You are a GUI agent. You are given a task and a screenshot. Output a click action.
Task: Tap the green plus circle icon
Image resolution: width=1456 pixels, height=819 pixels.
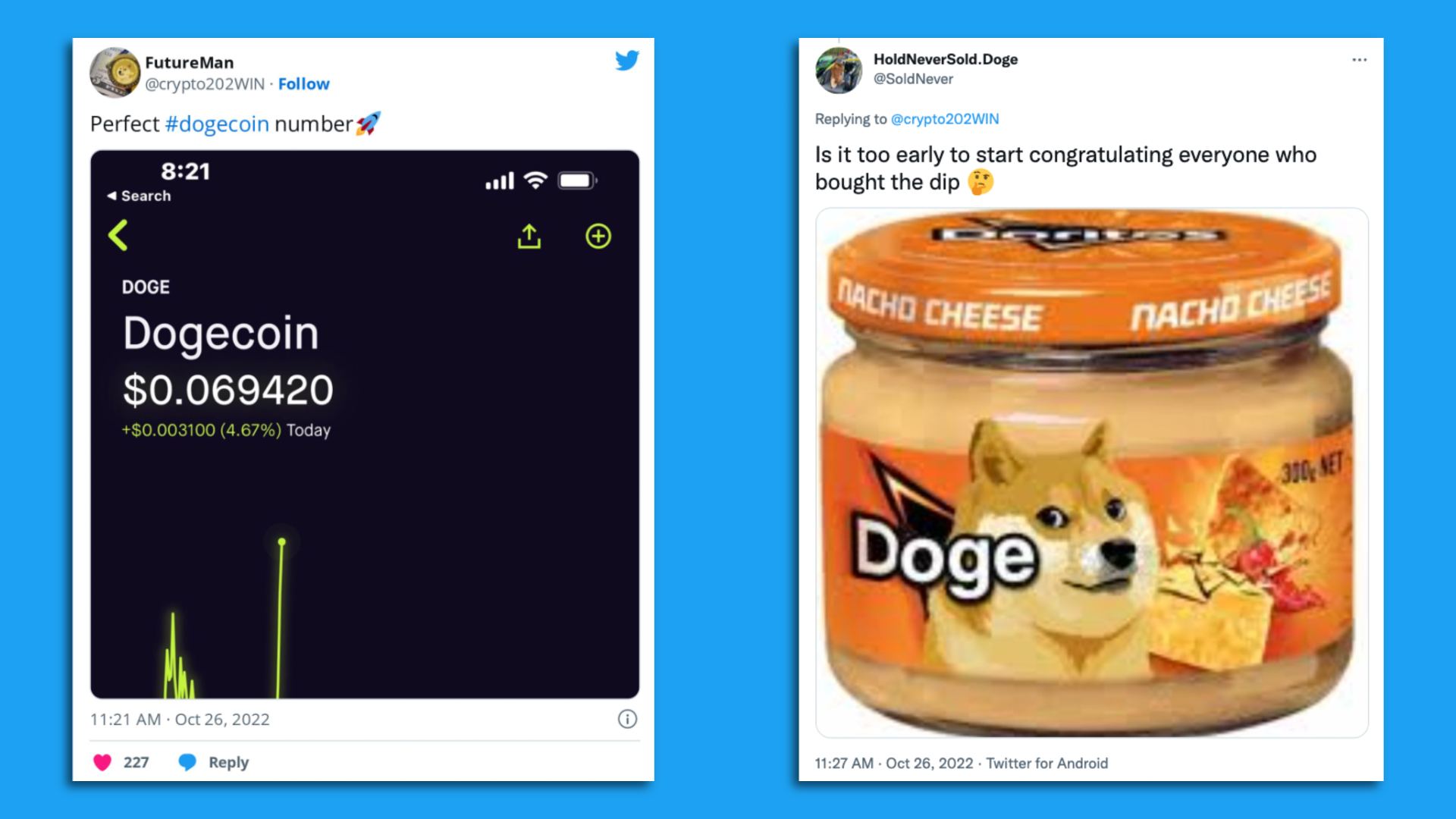598,236
